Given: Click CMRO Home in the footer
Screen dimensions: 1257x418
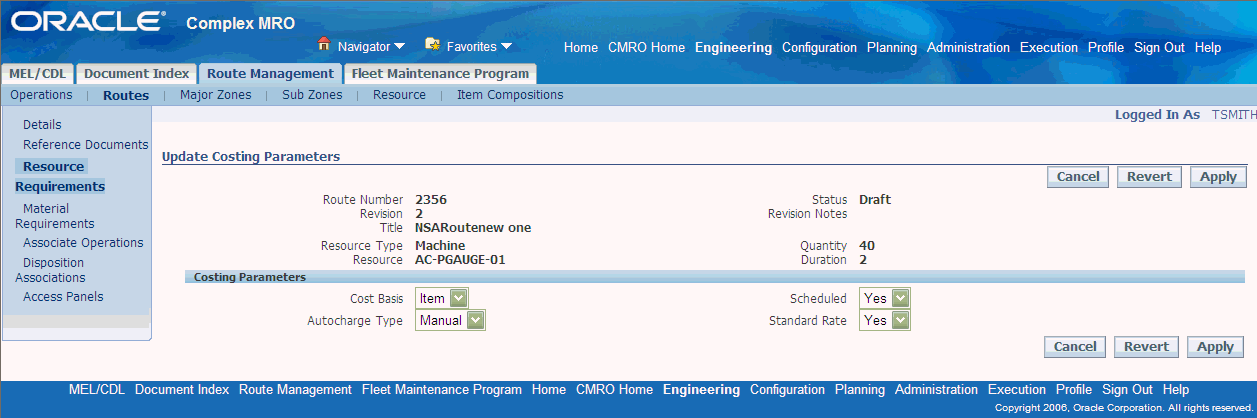Looking at the screenshot, I should [614, 390].
